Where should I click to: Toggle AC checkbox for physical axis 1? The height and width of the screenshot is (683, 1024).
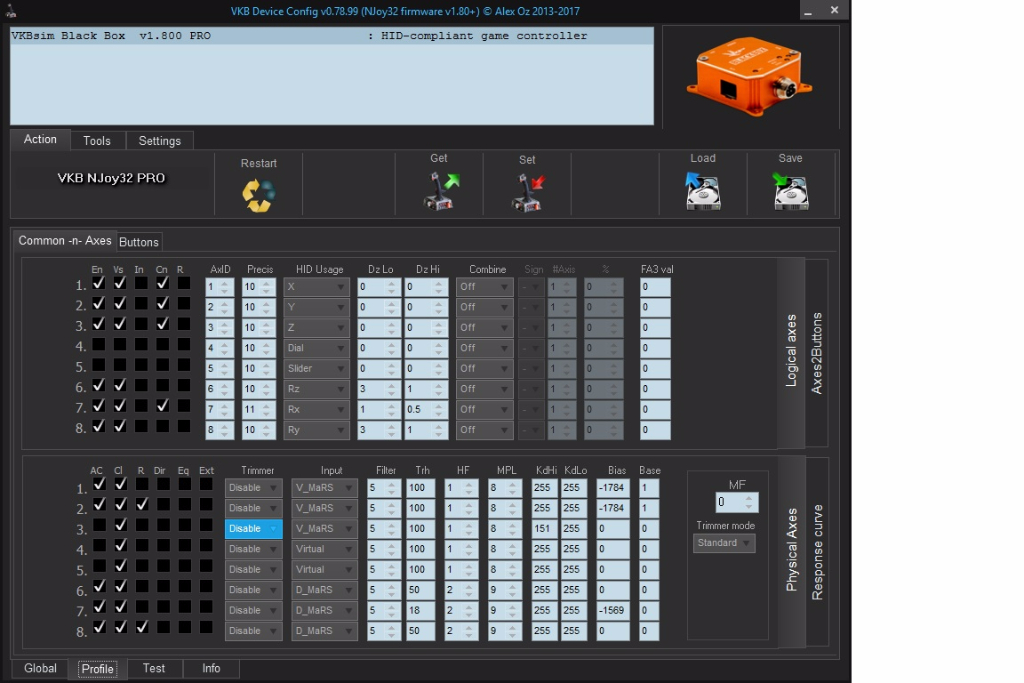coord(99,484)
